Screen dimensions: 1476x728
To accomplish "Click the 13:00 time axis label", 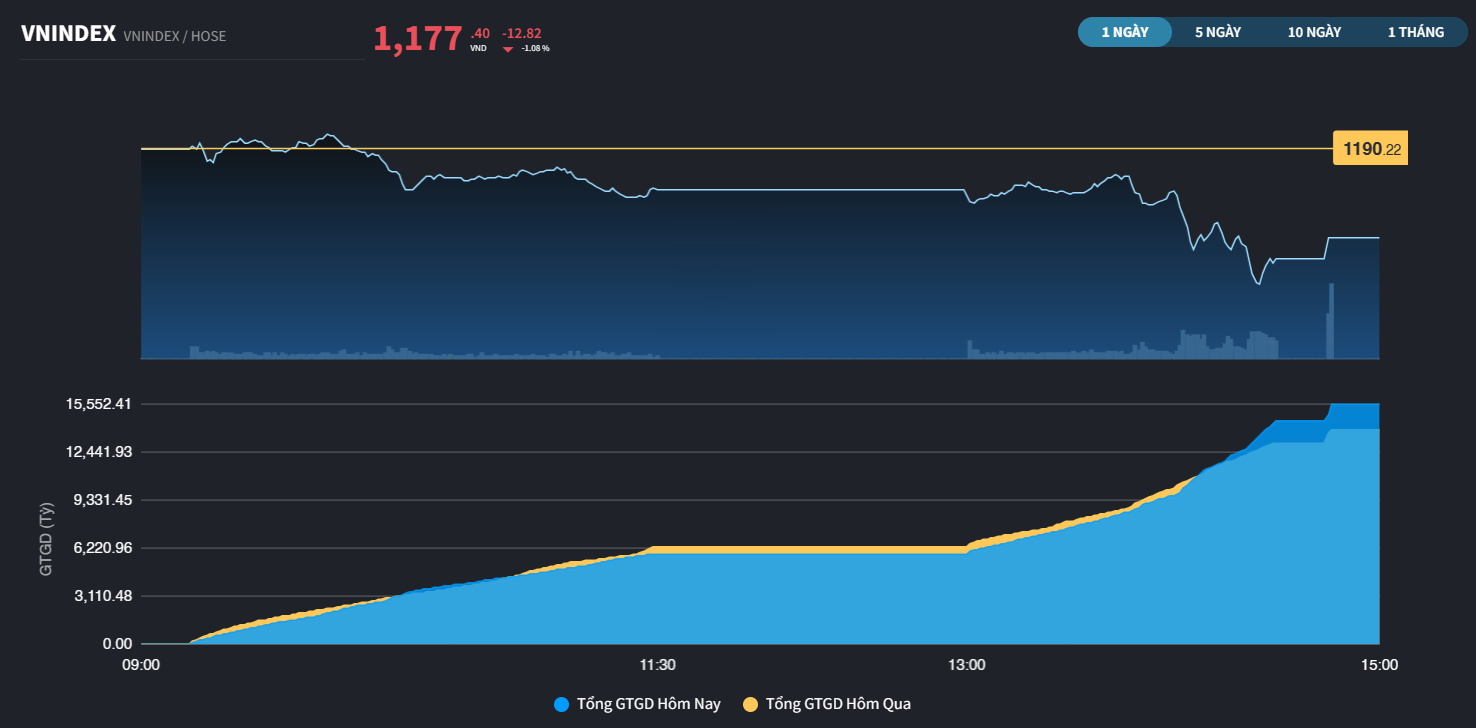I will tap(966, 664).
